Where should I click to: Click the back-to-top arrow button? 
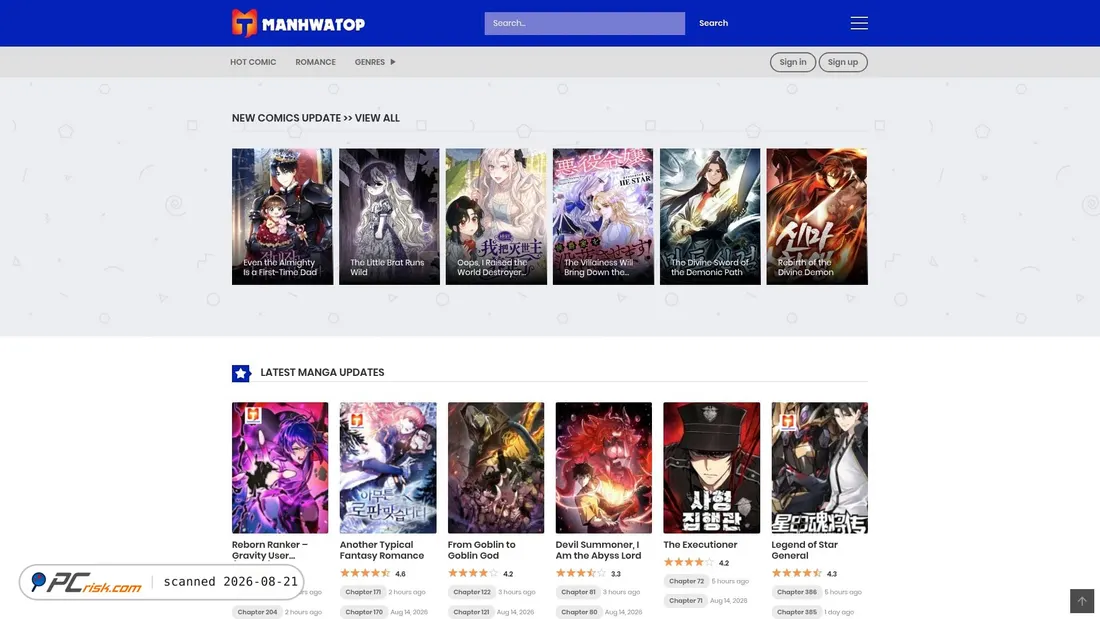1081,601
